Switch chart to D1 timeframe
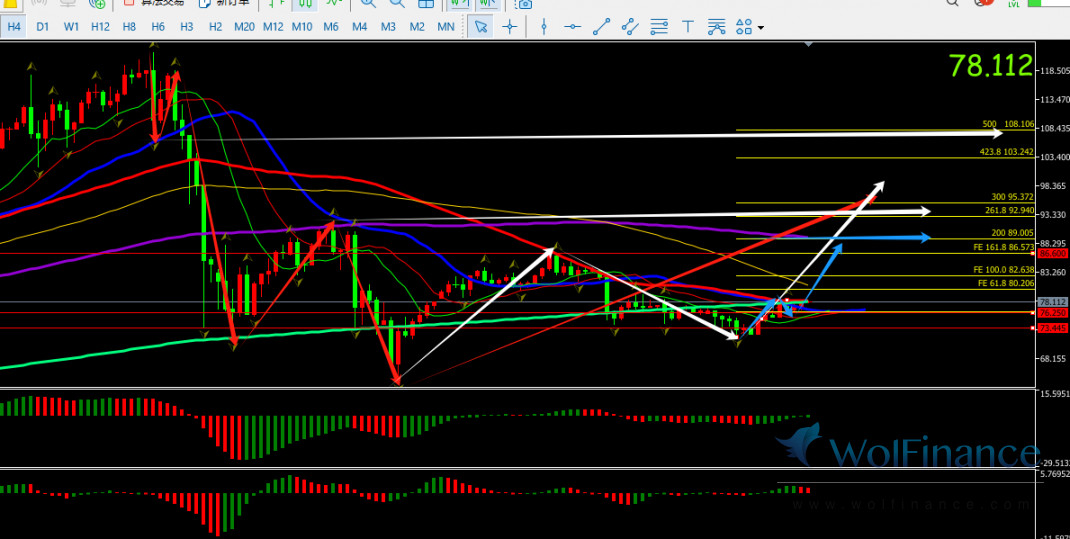Image resolution: width=1070 pixels, height=539 pixels. (x=43, y=27)
